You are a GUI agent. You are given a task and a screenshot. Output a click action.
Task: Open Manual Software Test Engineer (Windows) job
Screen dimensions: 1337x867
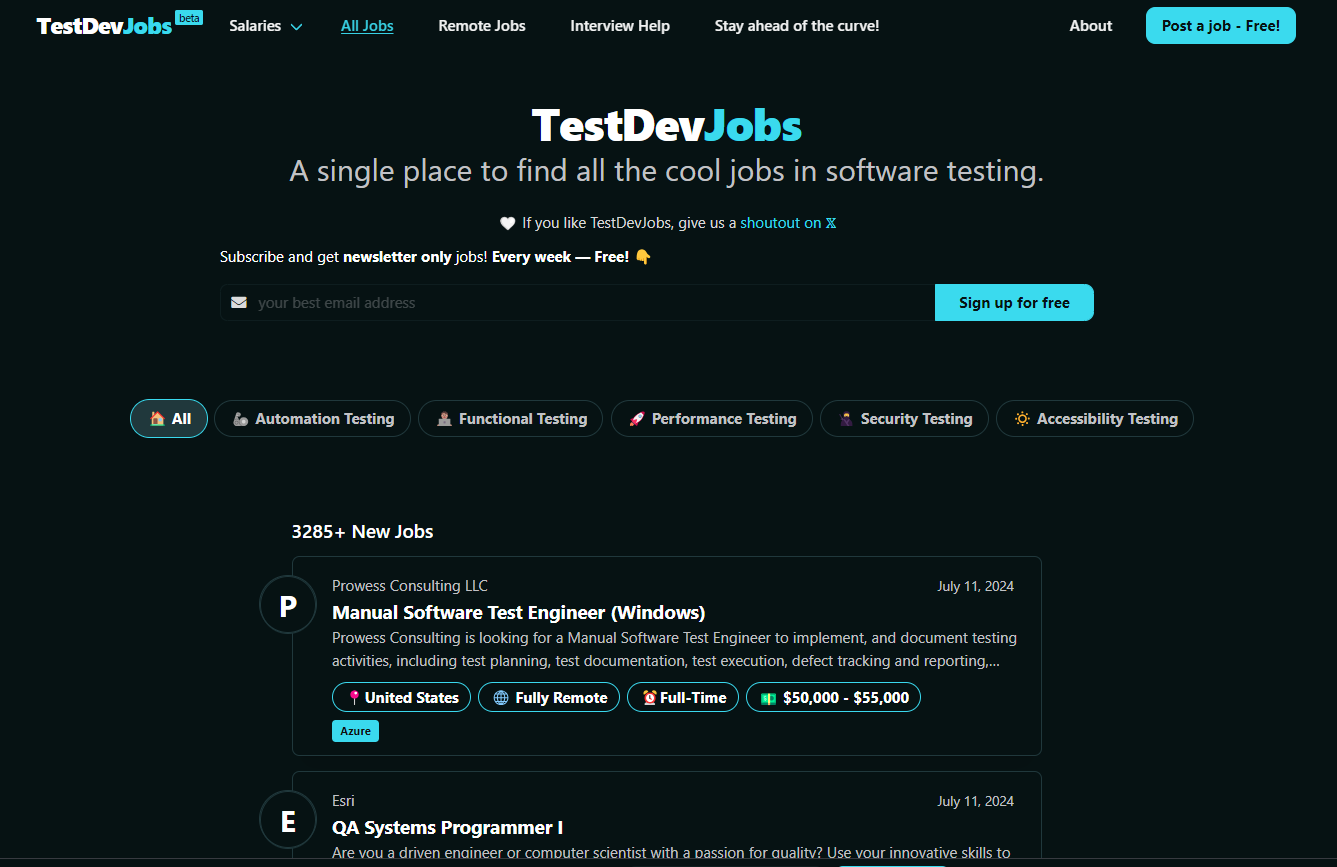tap(519, 612)
